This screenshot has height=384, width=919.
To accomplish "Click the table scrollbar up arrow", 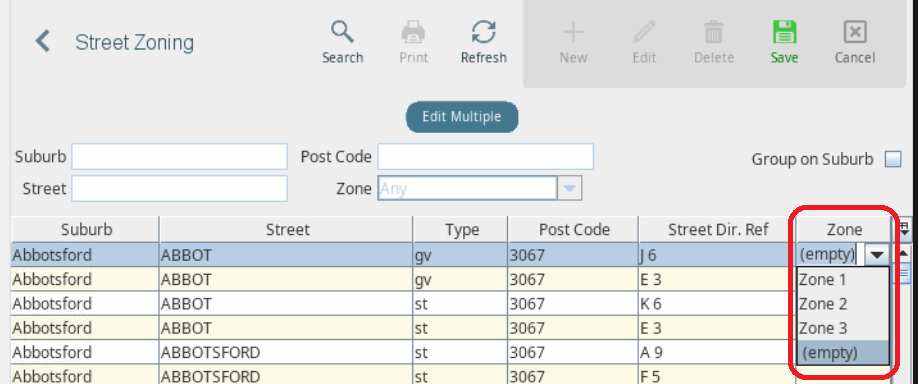I will tap(903, 253).
